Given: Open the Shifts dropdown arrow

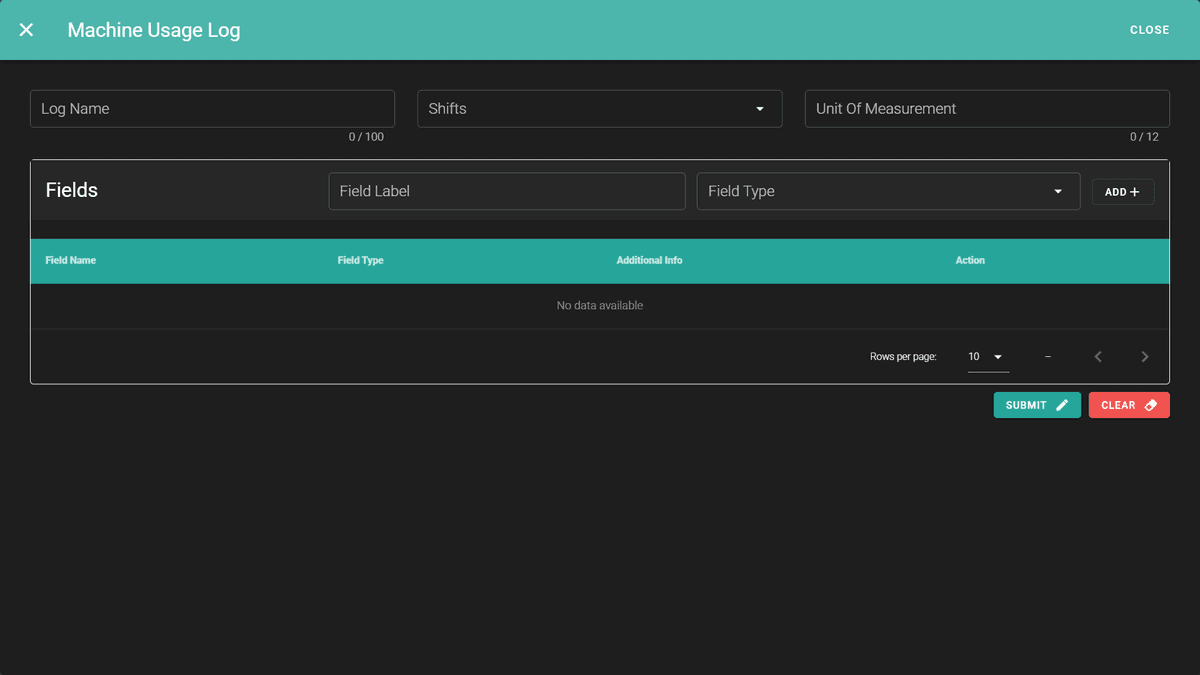Looking at the screenshot, I should pyautogui.click(x=760, y=109).
